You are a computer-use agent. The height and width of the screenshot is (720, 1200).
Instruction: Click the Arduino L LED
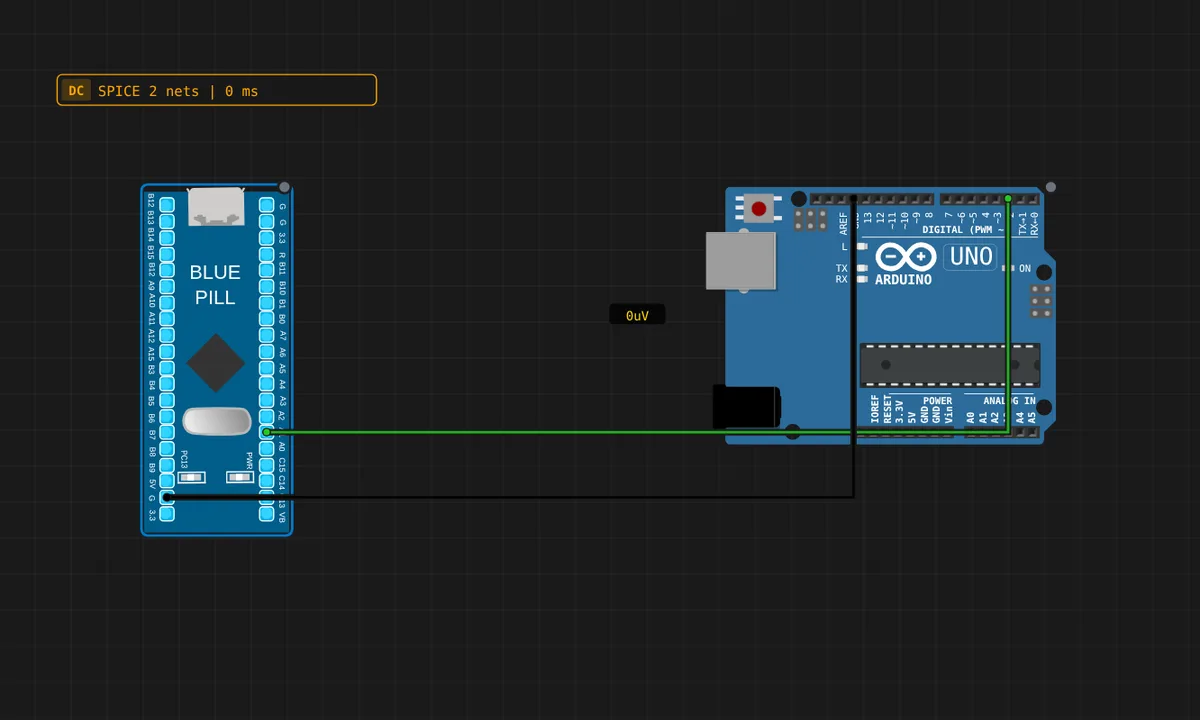[x=861, y=246]
